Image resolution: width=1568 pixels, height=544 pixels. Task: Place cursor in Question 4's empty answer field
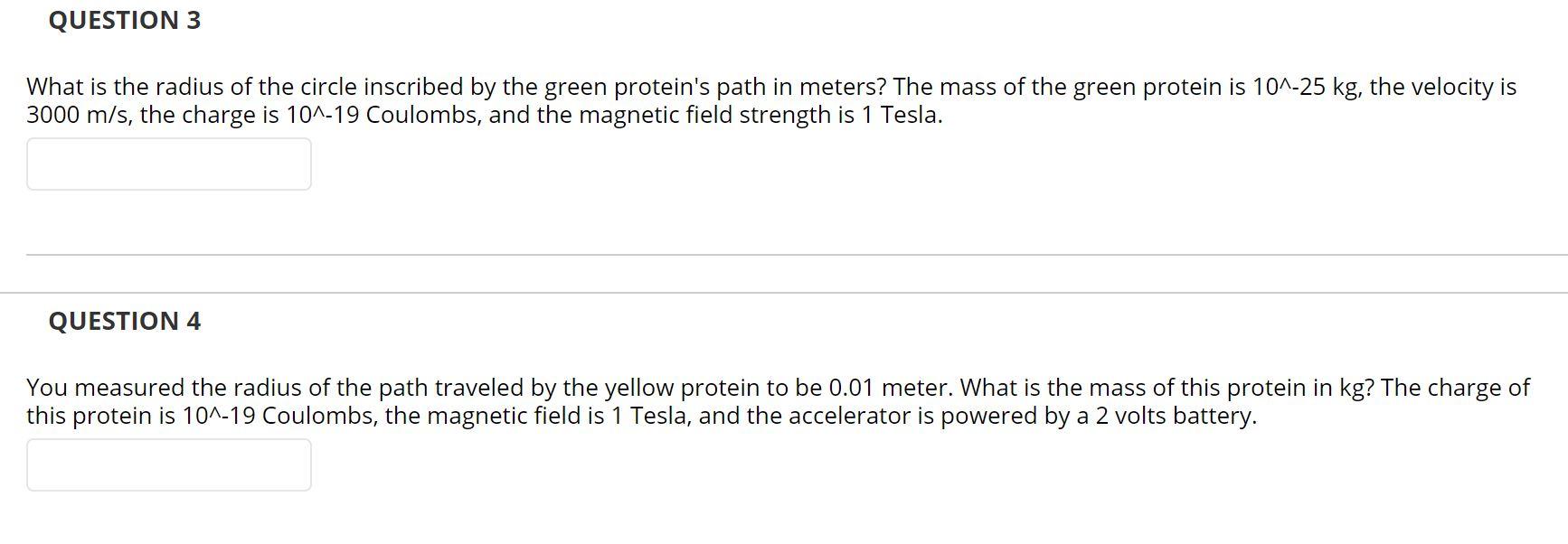(x=168, y=464)
